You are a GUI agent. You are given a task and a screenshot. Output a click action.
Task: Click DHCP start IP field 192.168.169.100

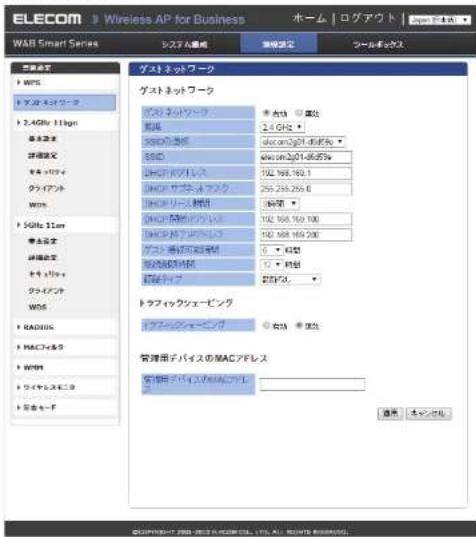[x=305, y=219]
